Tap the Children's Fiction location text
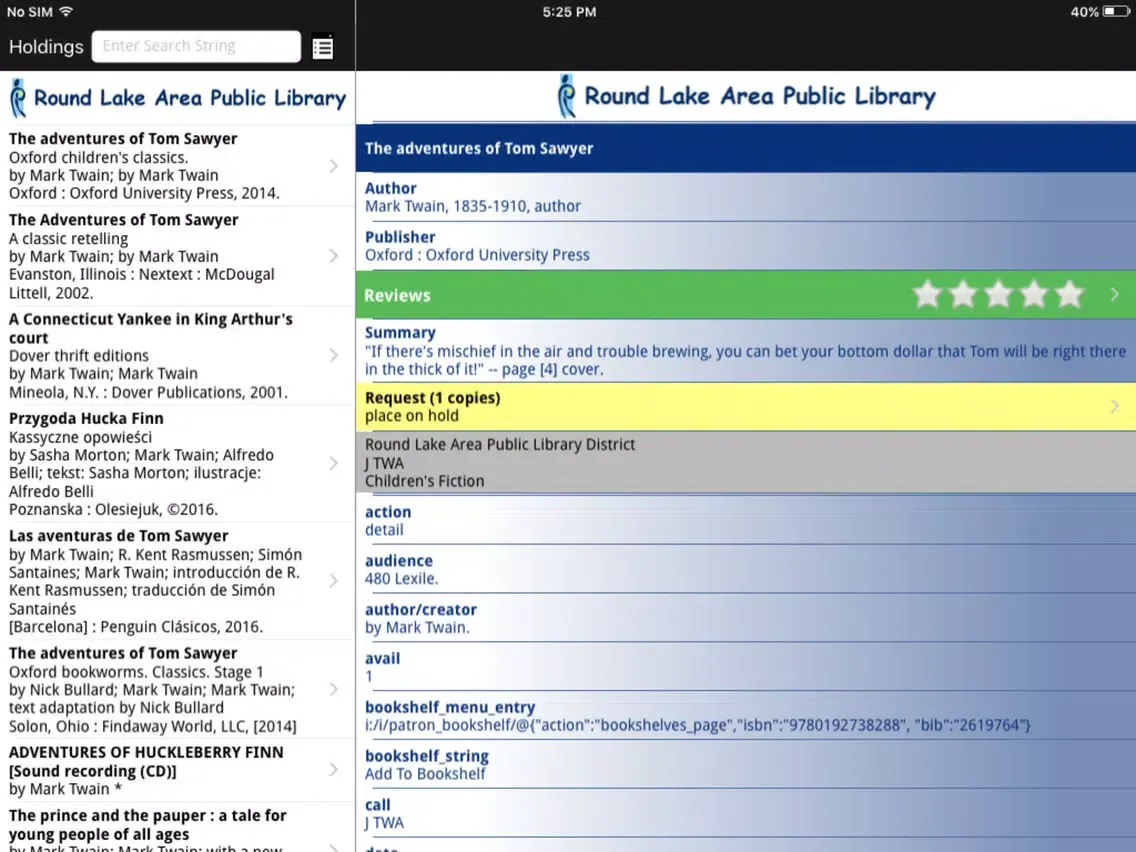 point(425,481)
